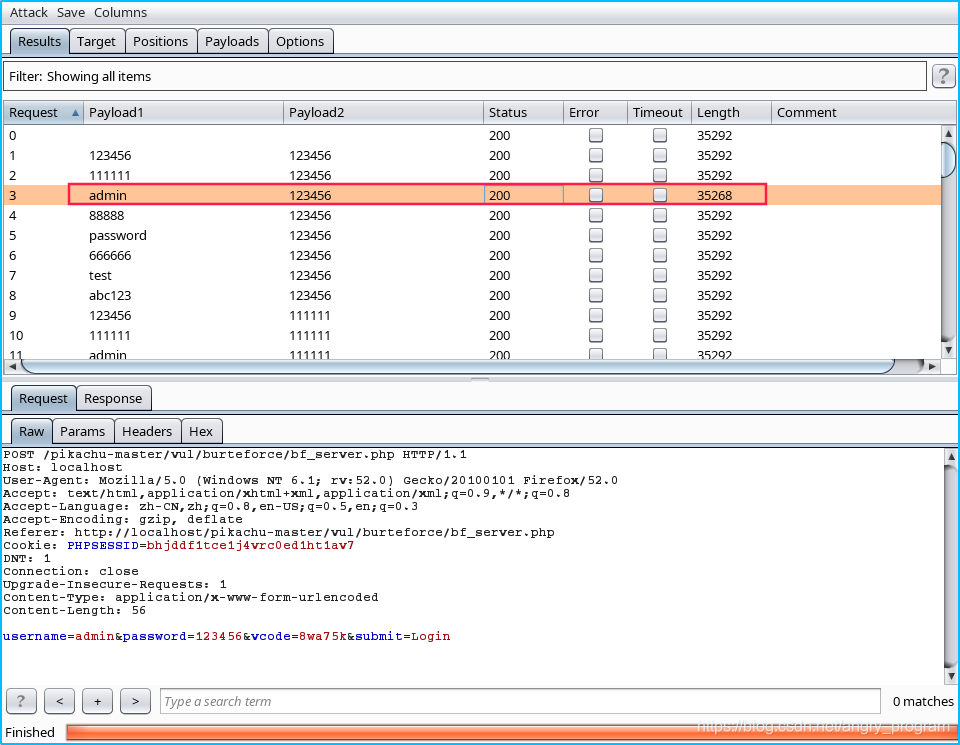Sort by Error column header
The image size is (960, 745).
(595, 112)
